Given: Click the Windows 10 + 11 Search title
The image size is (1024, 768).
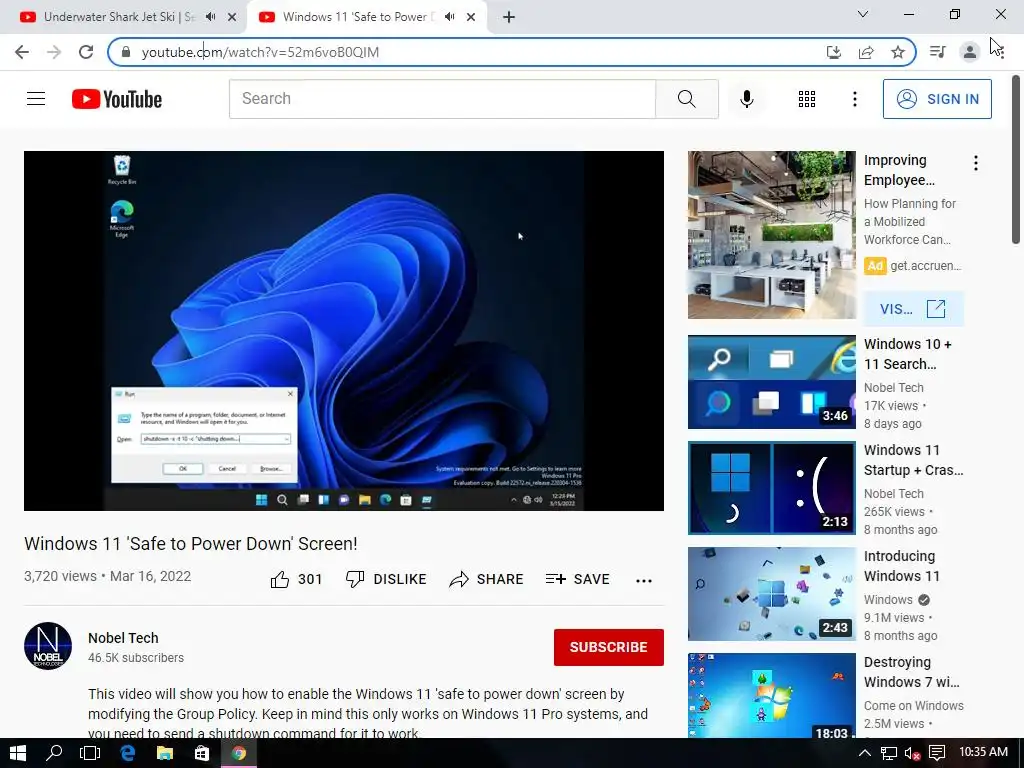Looking at the screenshot, I should (x=908, y=354).
